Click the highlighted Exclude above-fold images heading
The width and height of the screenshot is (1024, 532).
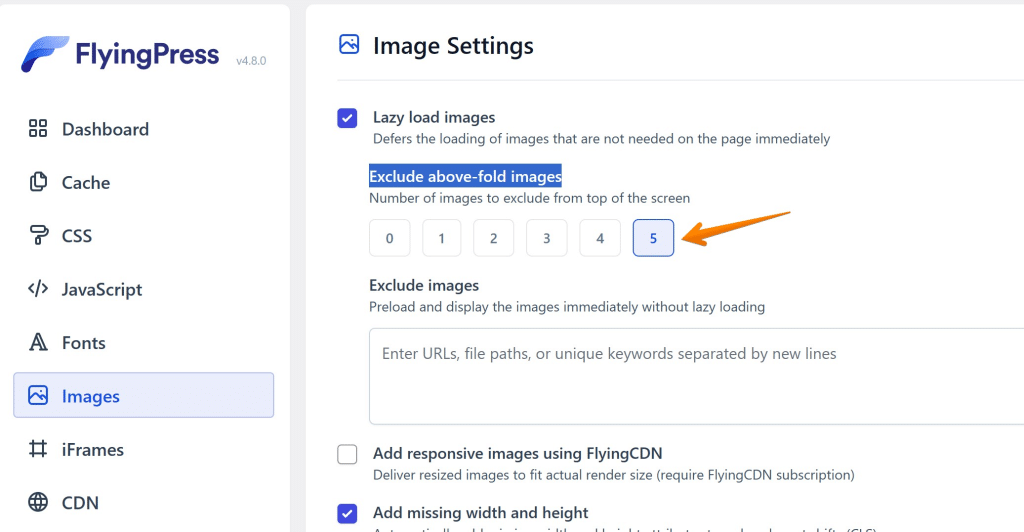point(465,177)
